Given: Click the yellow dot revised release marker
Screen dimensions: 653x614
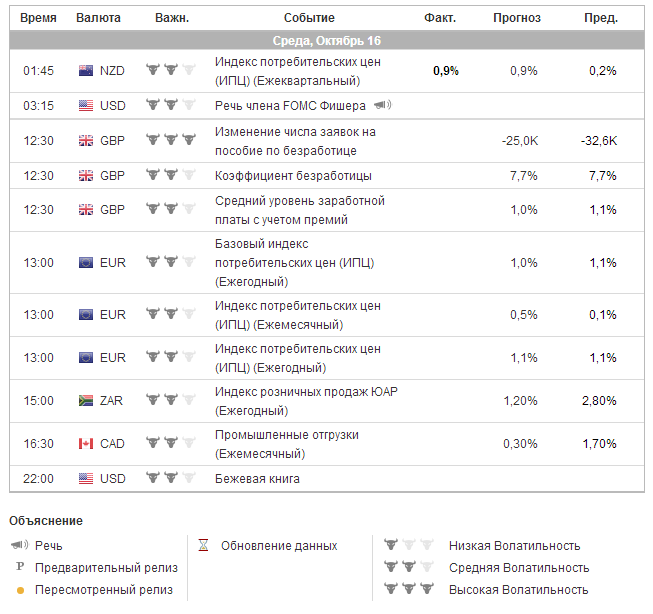Looking at the screenshot, I should tap(19, 590).
